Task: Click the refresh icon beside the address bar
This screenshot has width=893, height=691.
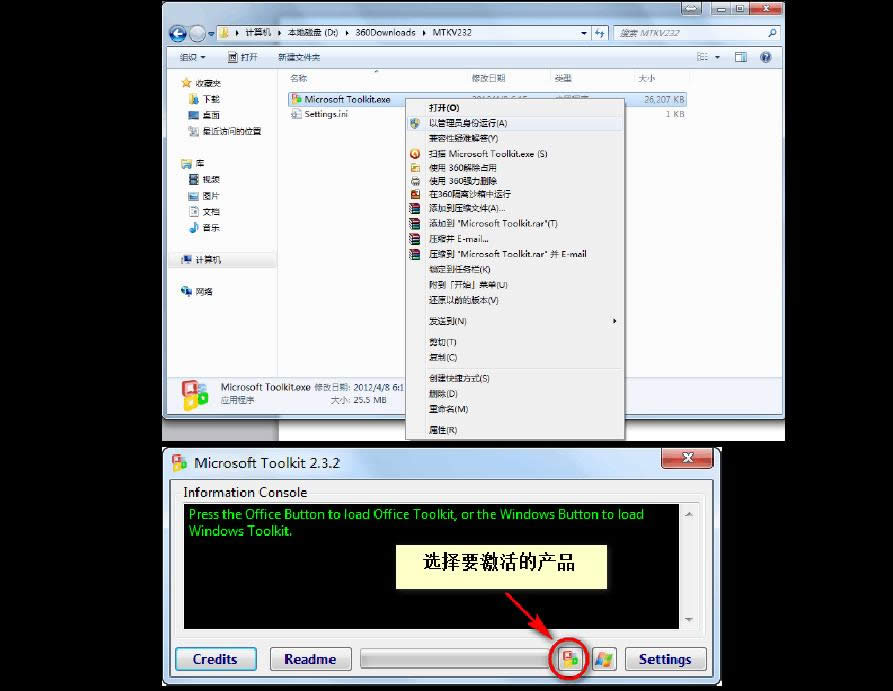Action: tap(599, 32)
